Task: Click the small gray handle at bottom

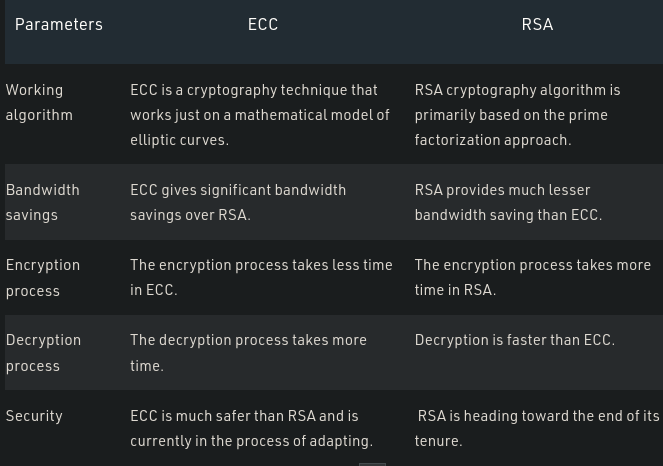Action: [372, 464]
